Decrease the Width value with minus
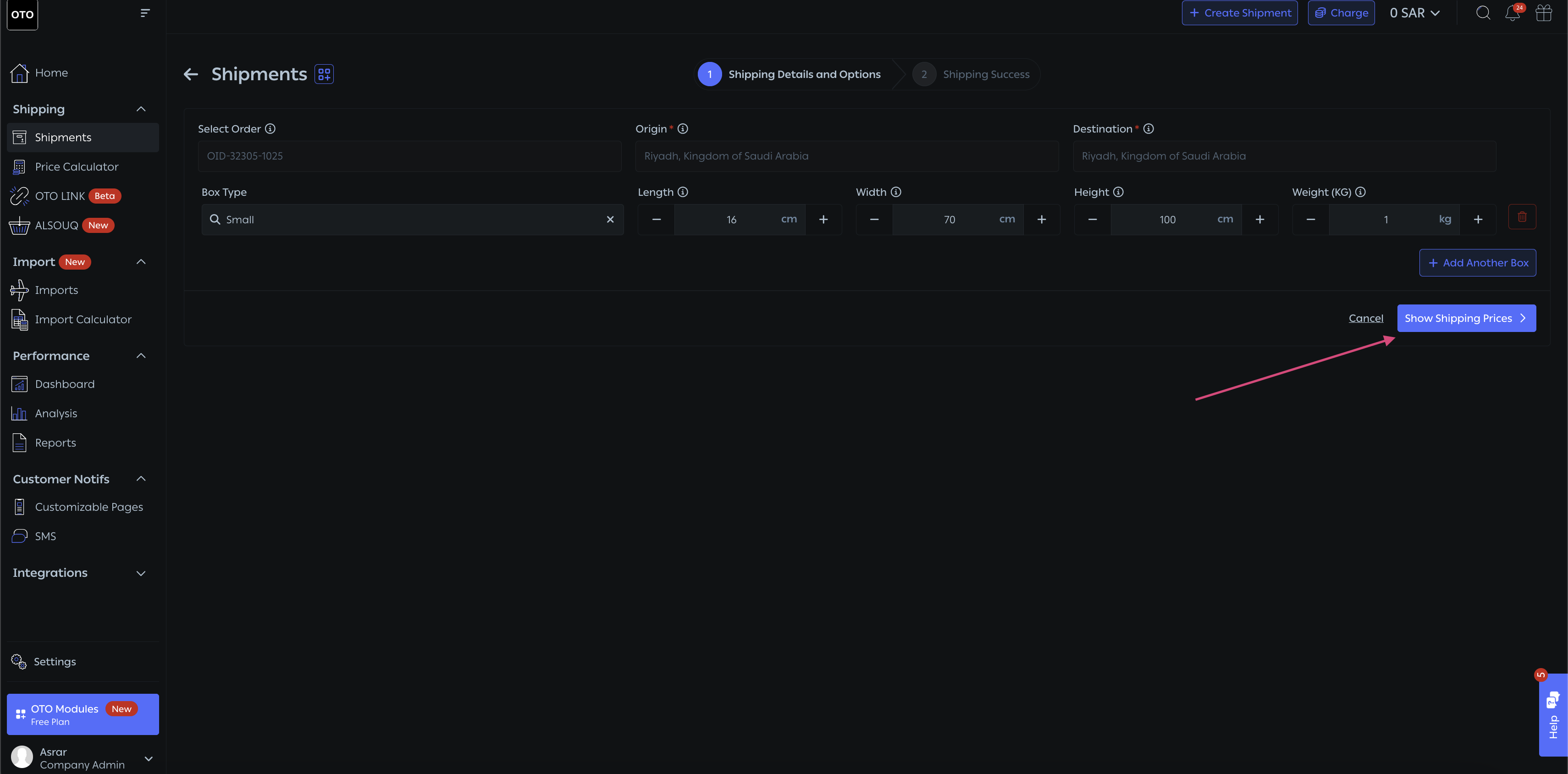Screen dimensions: 1568x774 click(874, 219)
